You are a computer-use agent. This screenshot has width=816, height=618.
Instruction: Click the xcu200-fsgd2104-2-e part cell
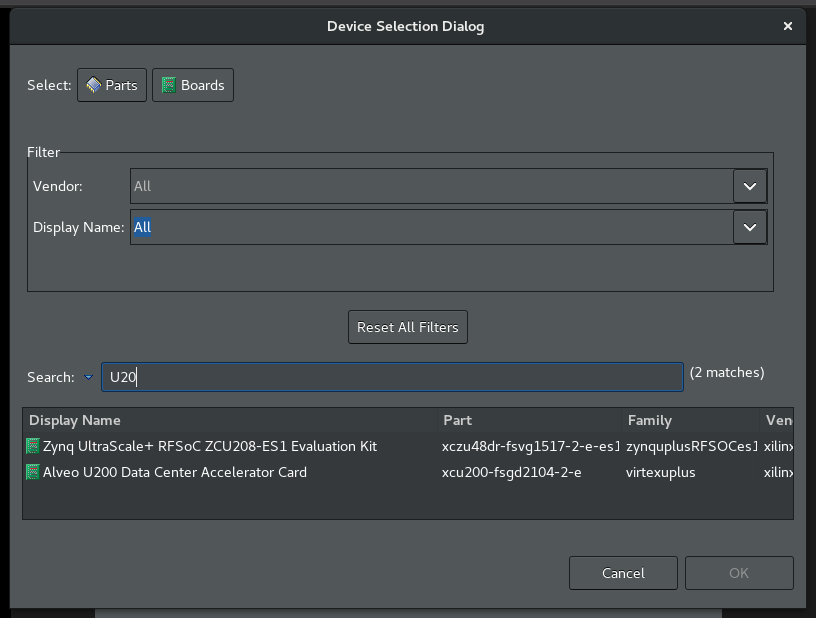pos(512,472)
